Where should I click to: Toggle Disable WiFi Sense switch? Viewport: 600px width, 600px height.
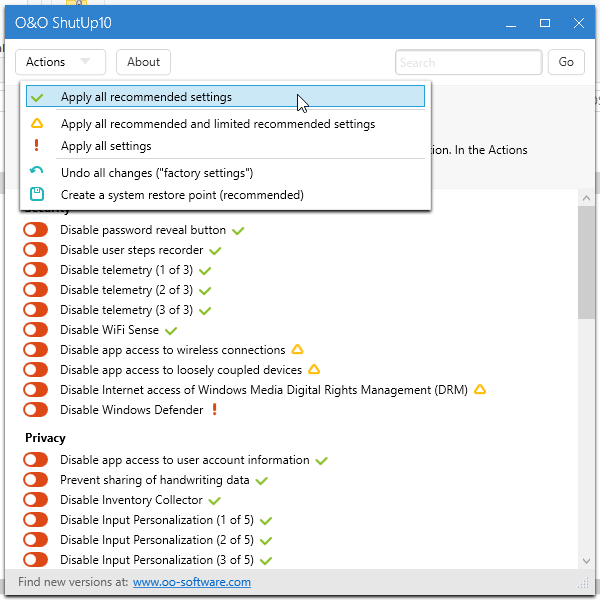click(36, 329)
